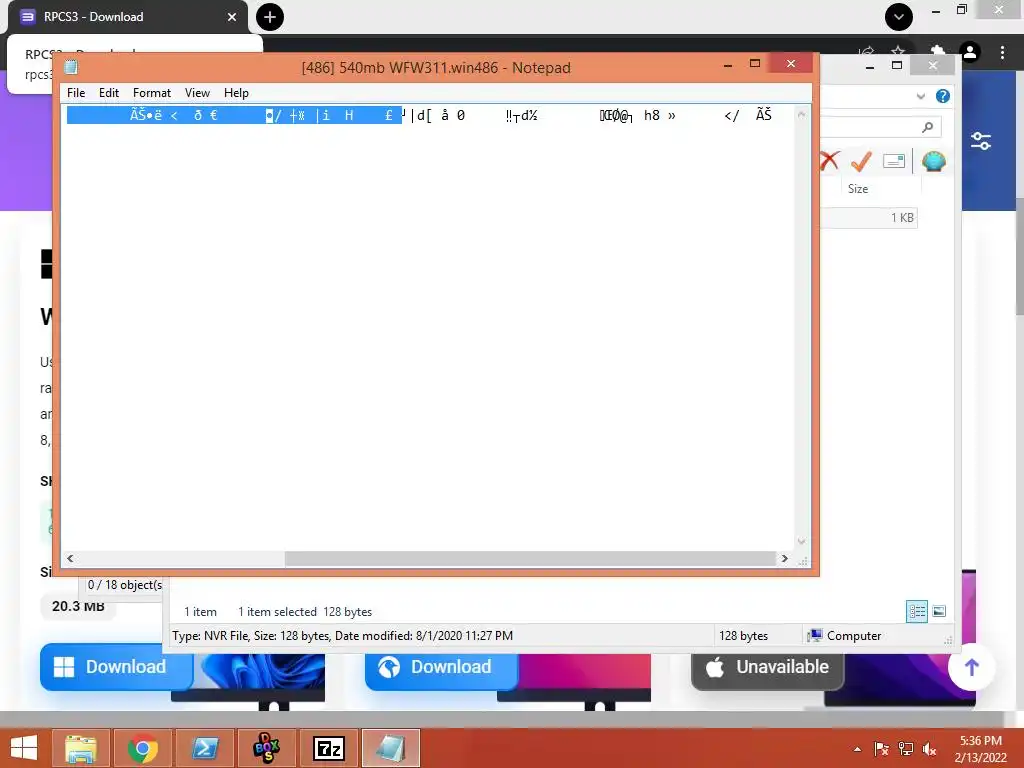The image size is (1024, 768).
Task: Click the '1 item selected 128 bytes' status
Action: tap(305, 612)
